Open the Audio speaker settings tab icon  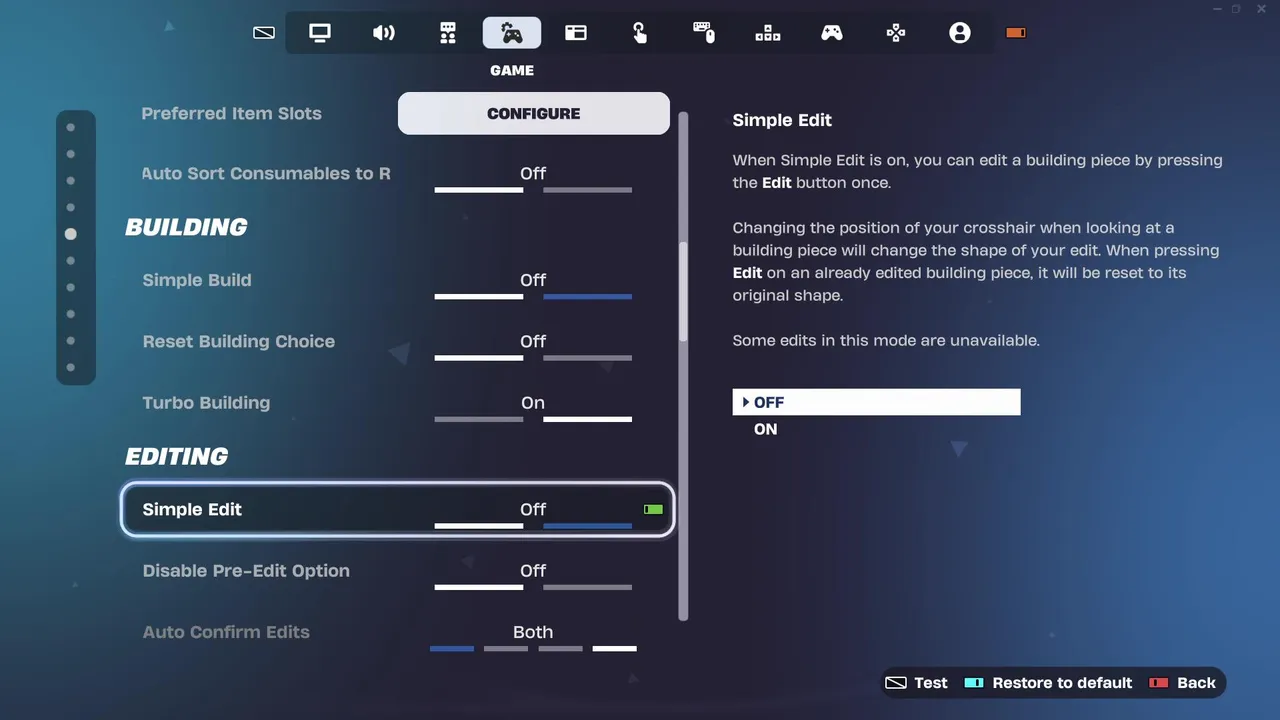tap(384, 33)
